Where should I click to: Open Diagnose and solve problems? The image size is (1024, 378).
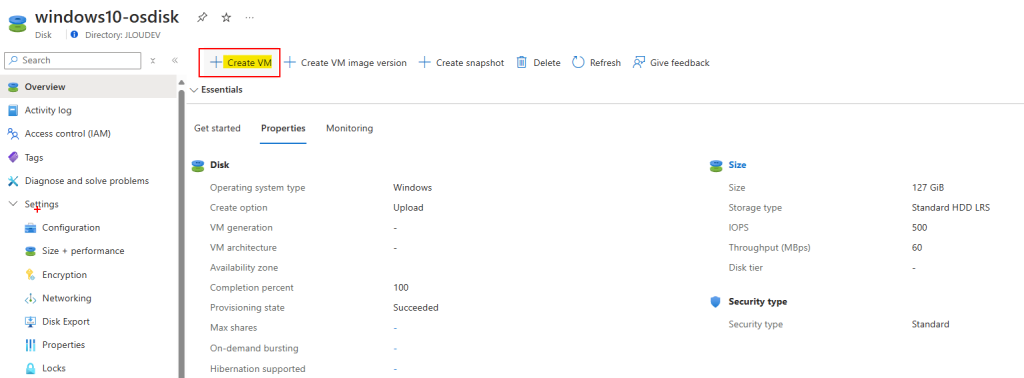pos(88,181)
